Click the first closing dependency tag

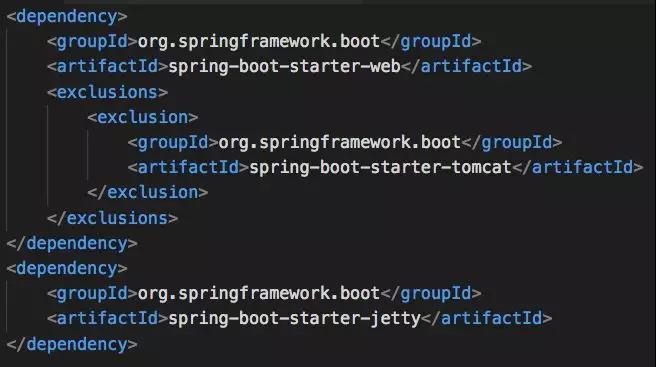tap(72, 244)
